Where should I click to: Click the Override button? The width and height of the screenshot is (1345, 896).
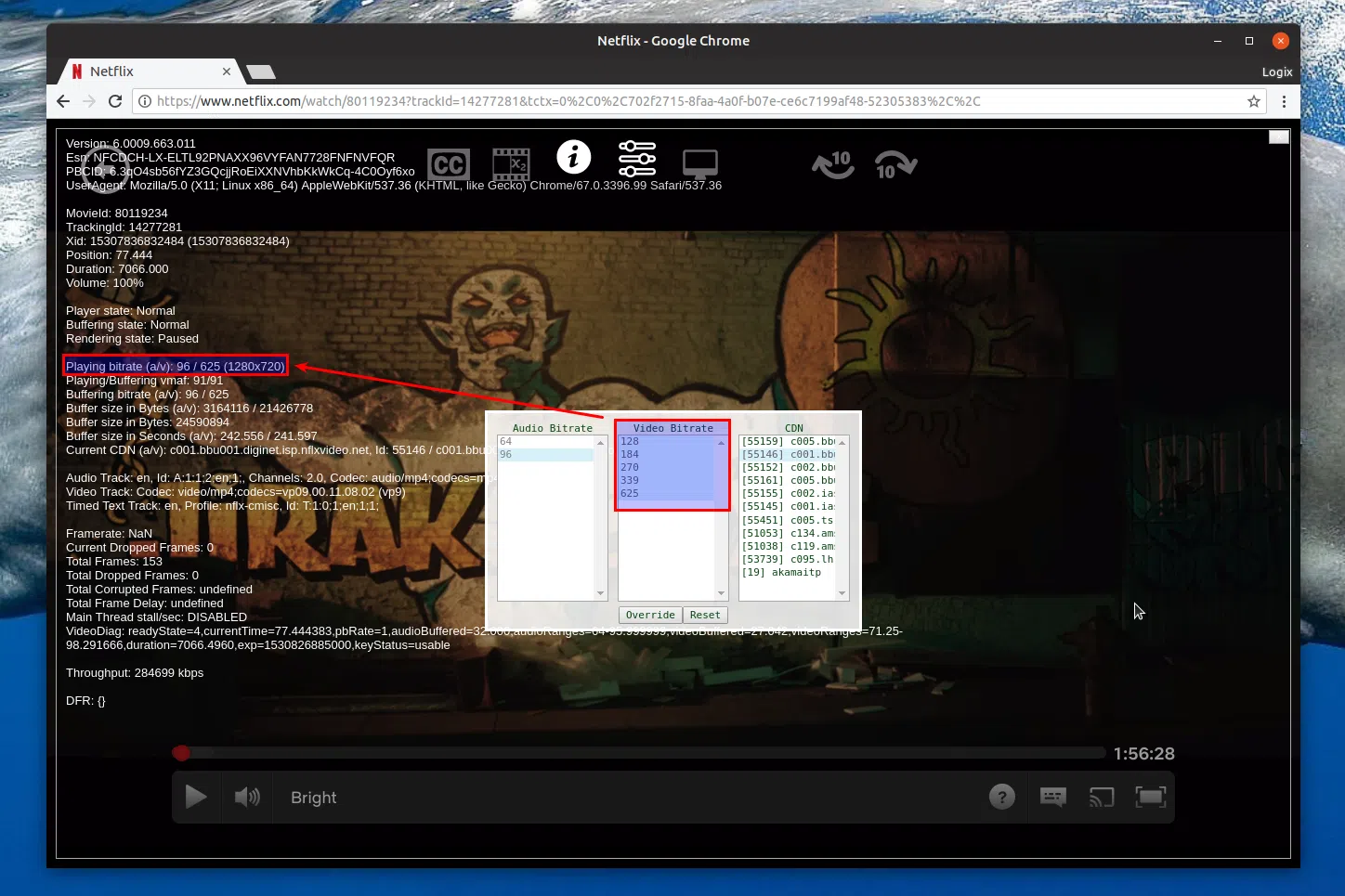click(649, 615)
